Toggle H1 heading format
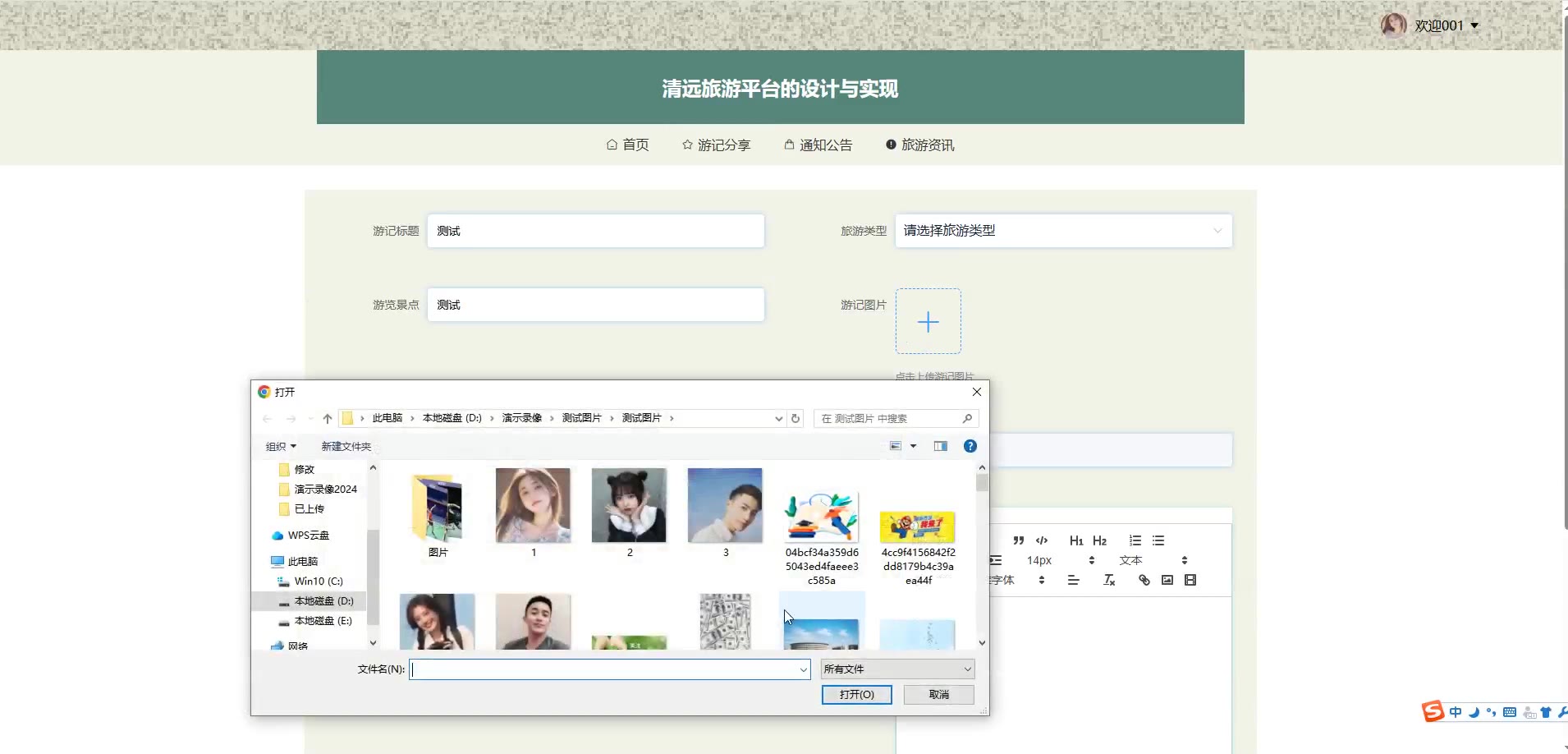This screenshot has width=1568, height=754. (x=1076, y=540)
